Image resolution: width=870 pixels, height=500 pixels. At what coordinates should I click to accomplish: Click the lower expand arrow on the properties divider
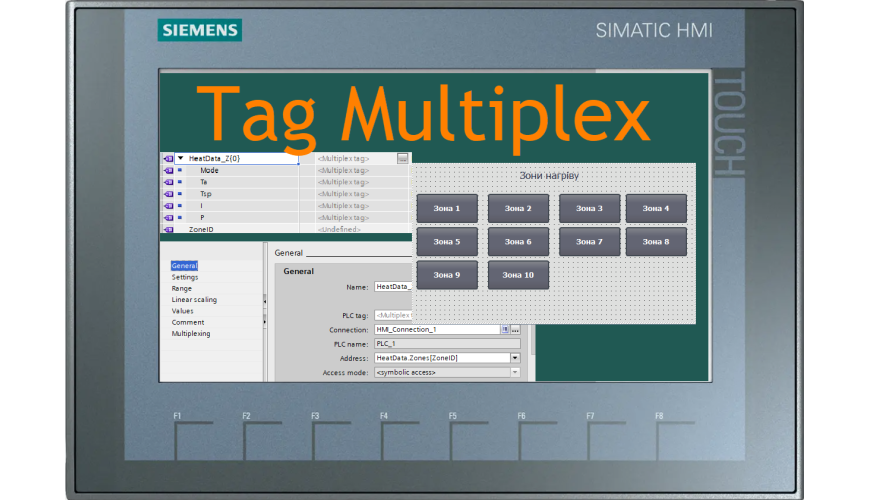265,322
